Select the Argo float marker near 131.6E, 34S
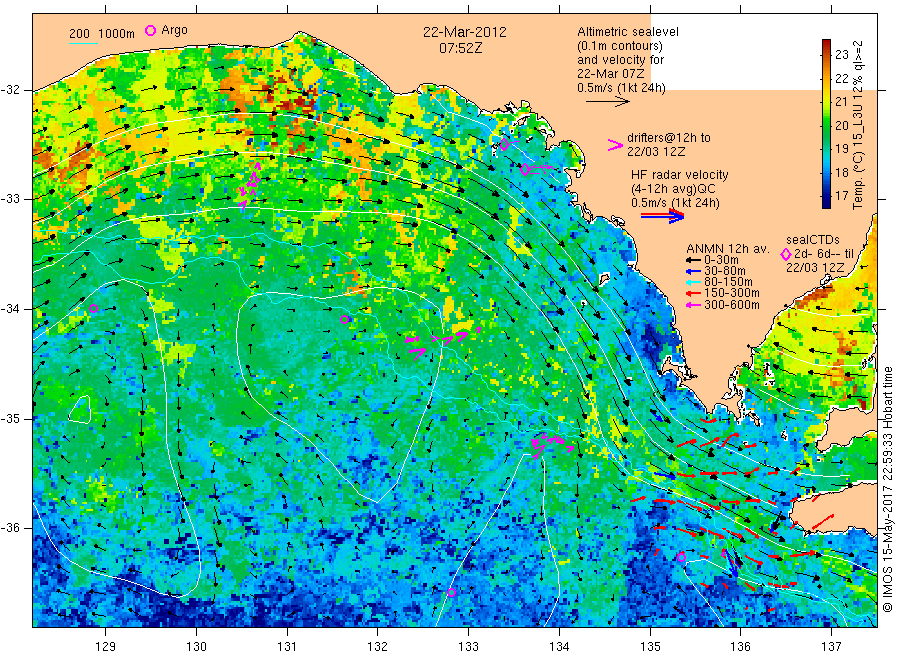The height and width of the screenshot is (660, 900). [344, 320]
